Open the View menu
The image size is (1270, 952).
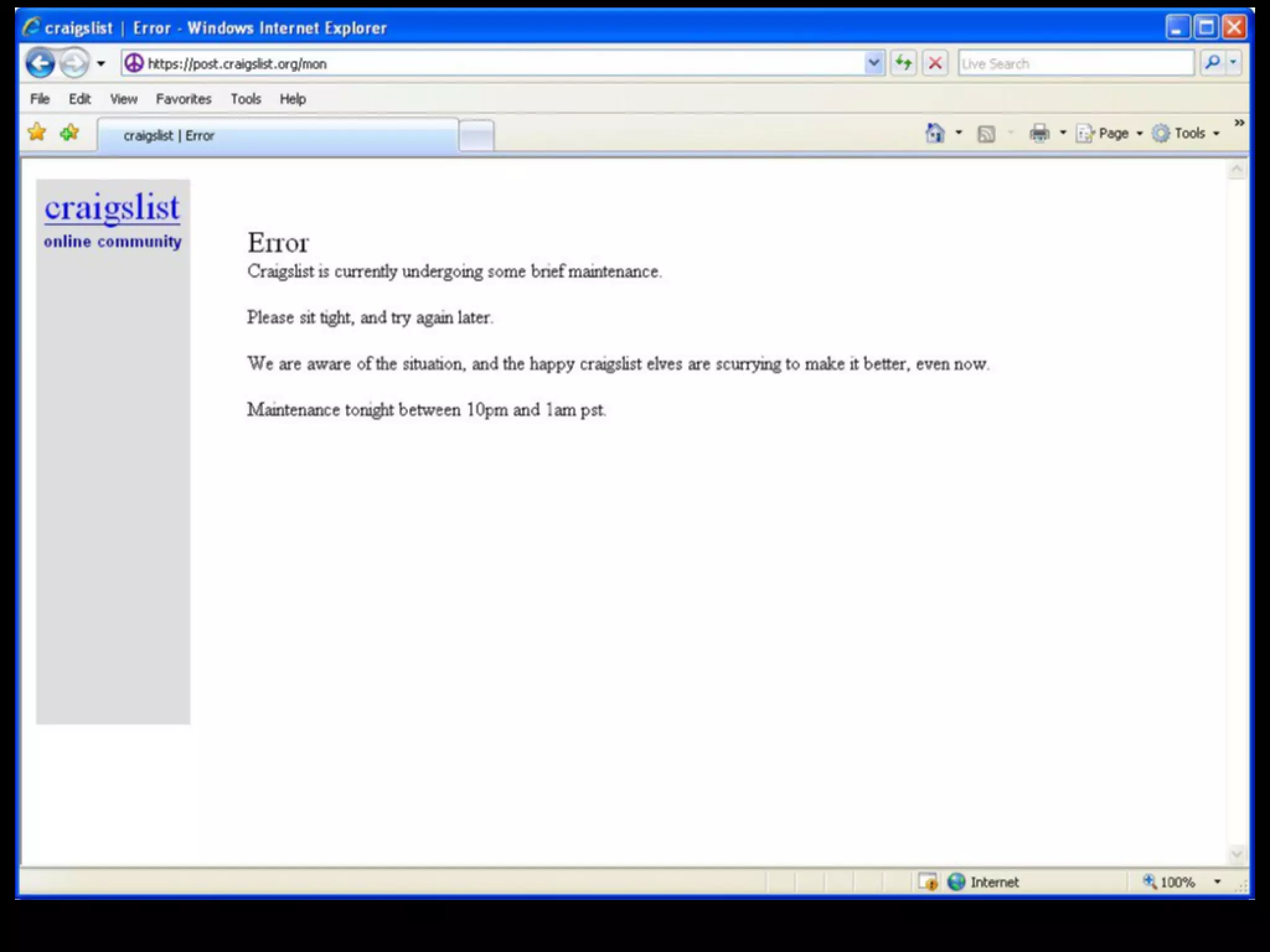[x=123, y=99]
